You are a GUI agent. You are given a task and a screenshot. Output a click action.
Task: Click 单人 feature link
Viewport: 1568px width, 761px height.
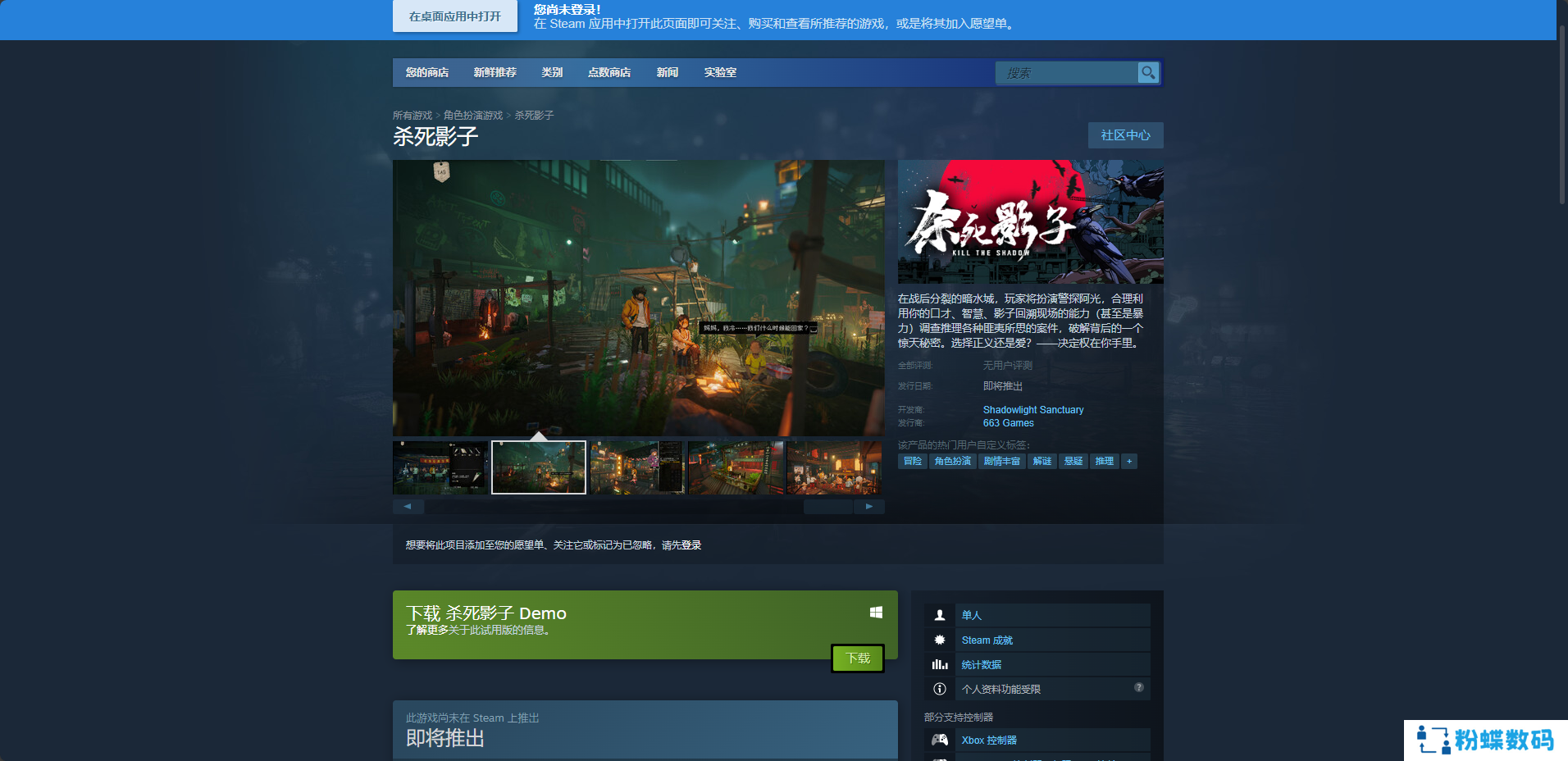click(972, 615)
